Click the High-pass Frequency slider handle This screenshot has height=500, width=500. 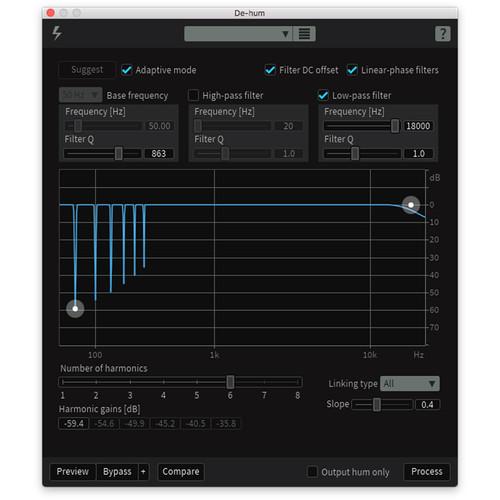pos(198,126)
